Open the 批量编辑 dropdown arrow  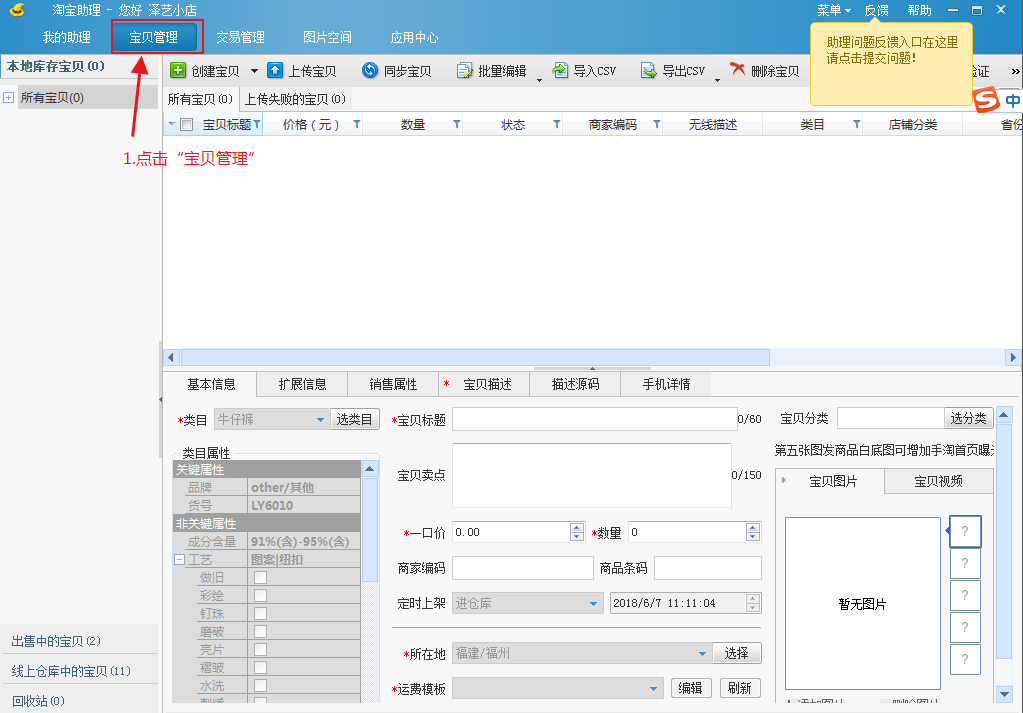pos(540,80)
